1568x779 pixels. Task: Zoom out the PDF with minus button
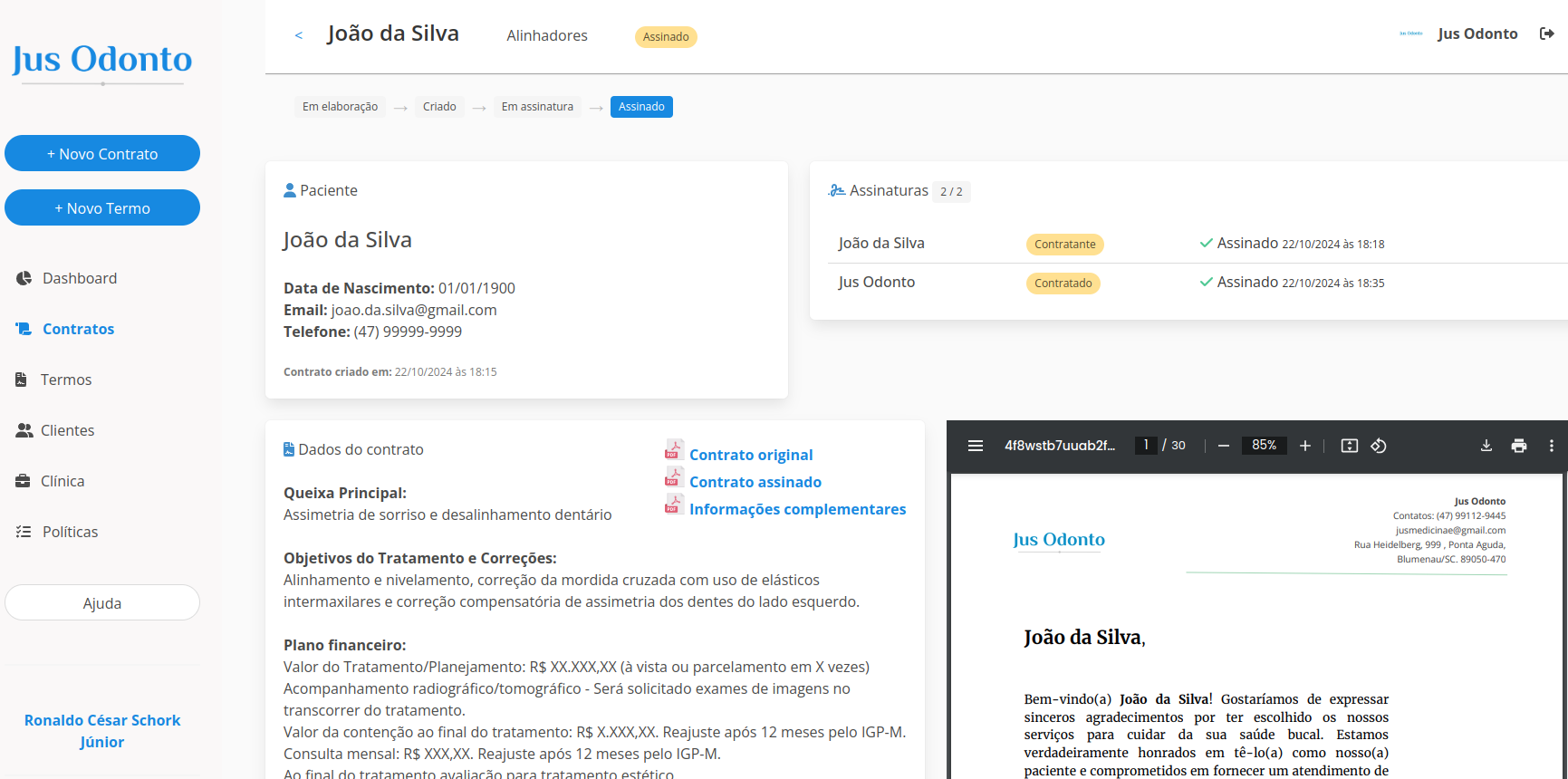coord(1223,446)
